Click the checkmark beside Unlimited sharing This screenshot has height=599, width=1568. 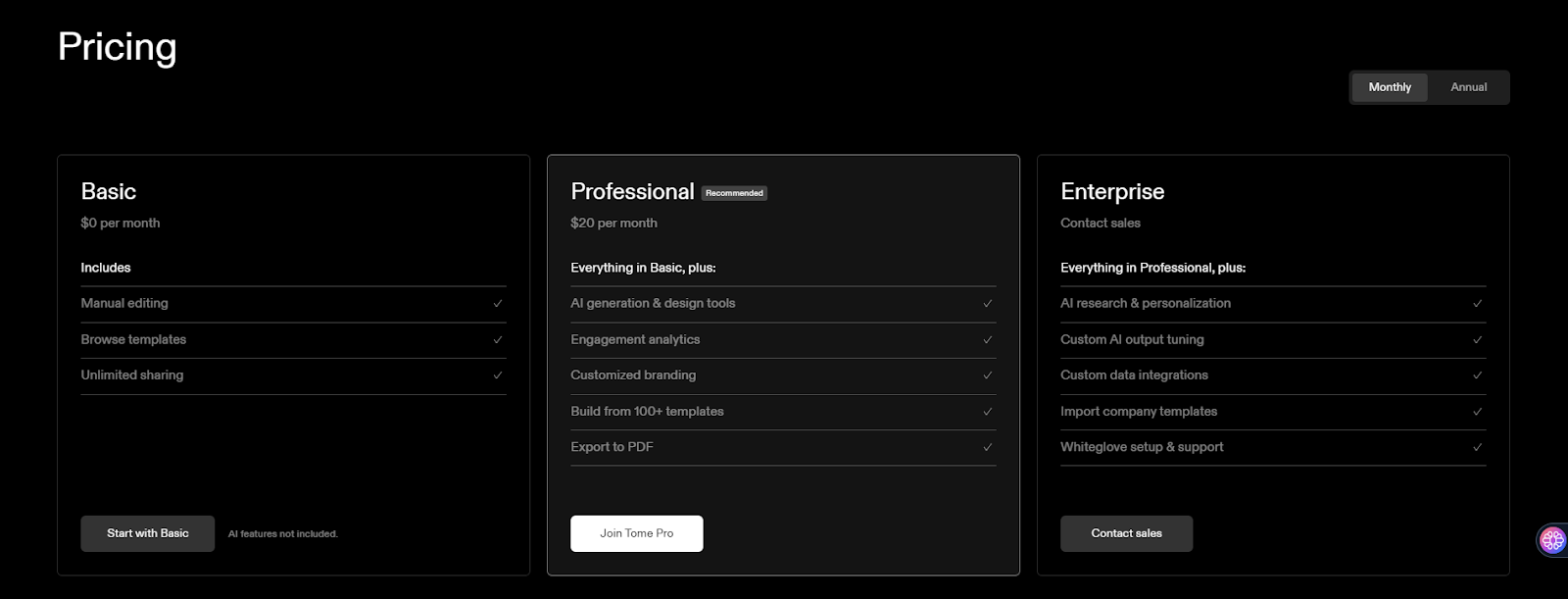click(x=498, y=375)
